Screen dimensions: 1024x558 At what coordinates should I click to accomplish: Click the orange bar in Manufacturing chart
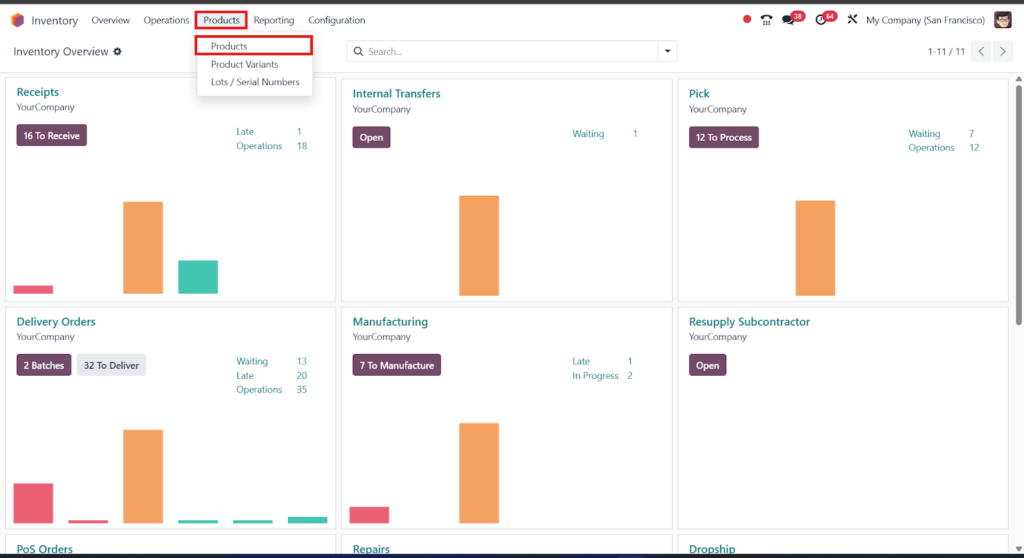point(479,473)
